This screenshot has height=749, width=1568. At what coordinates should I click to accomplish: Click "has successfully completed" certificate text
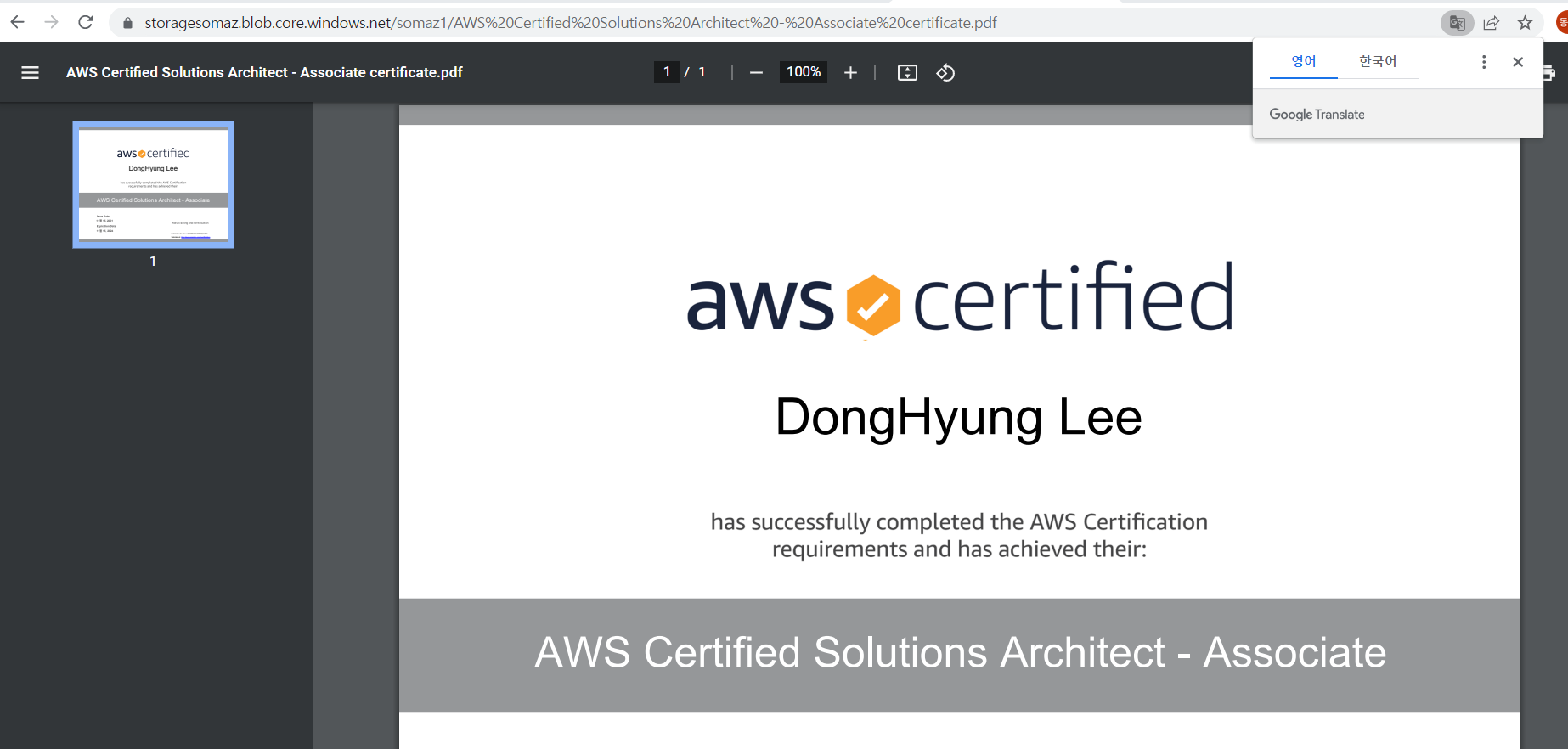click(x=959, y=535)
